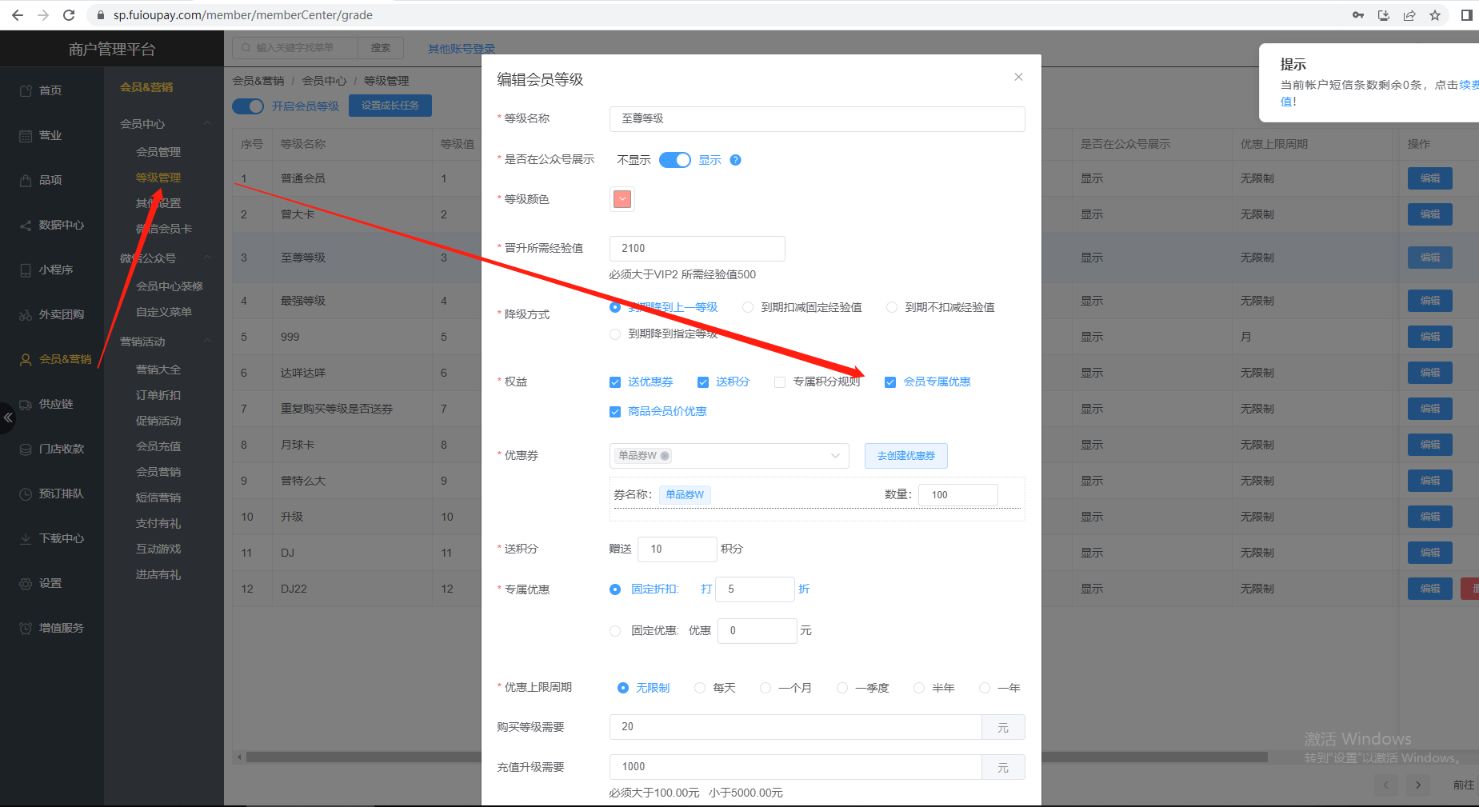
Task: Open 外卖团购 scooter icon in sidebar
Action: pos(27,315)
